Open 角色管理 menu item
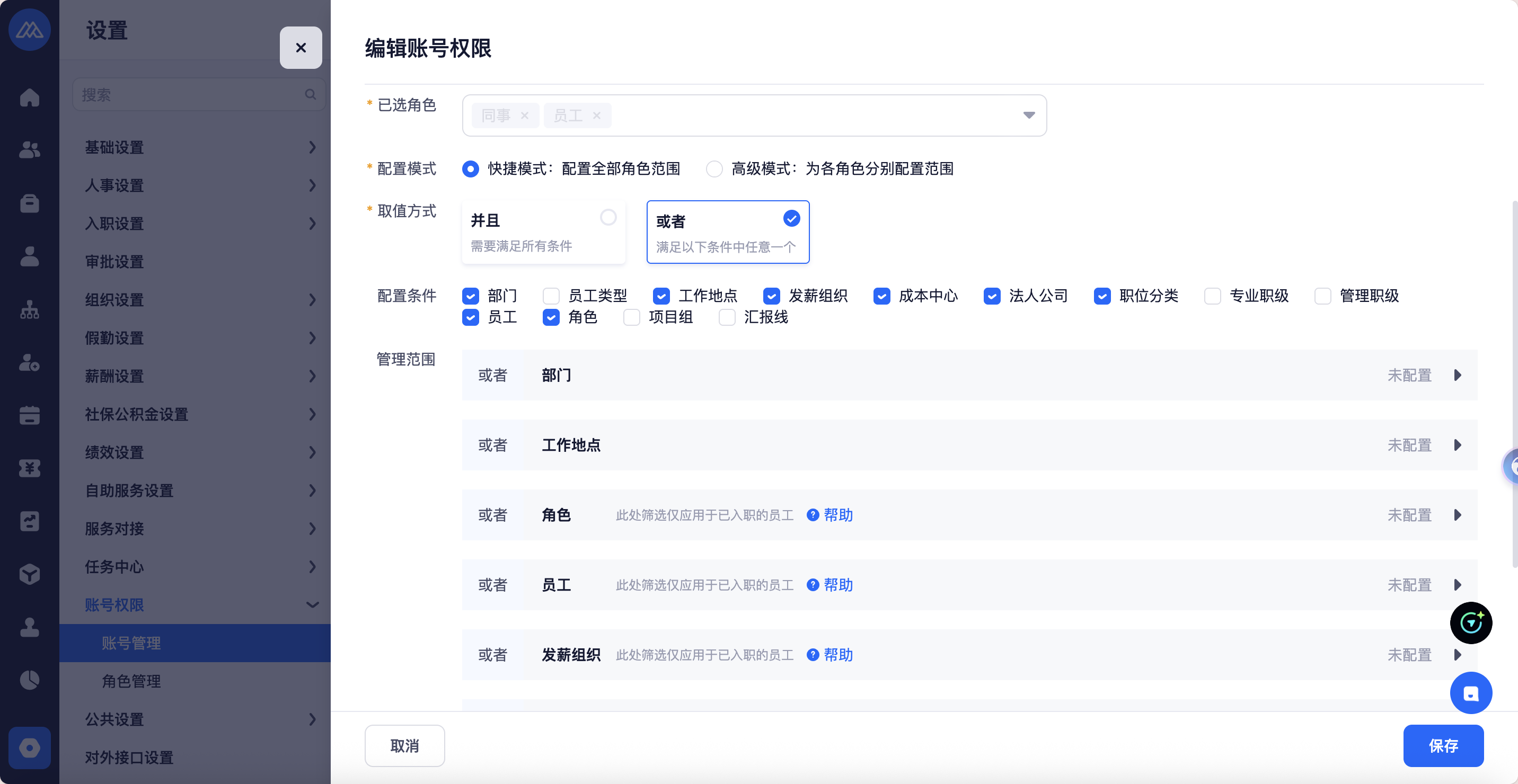Screen dimensions: 1518x784 131,681
